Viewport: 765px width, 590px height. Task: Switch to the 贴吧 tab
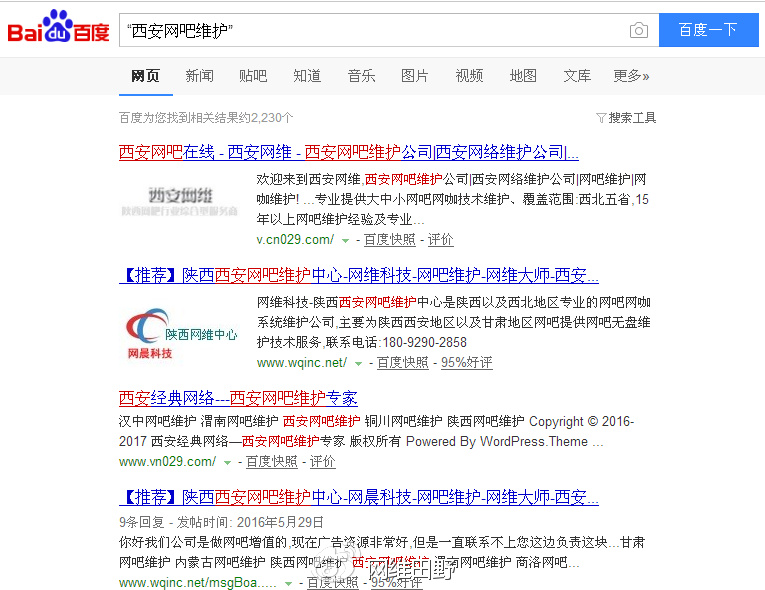click(x=253, y=76)
